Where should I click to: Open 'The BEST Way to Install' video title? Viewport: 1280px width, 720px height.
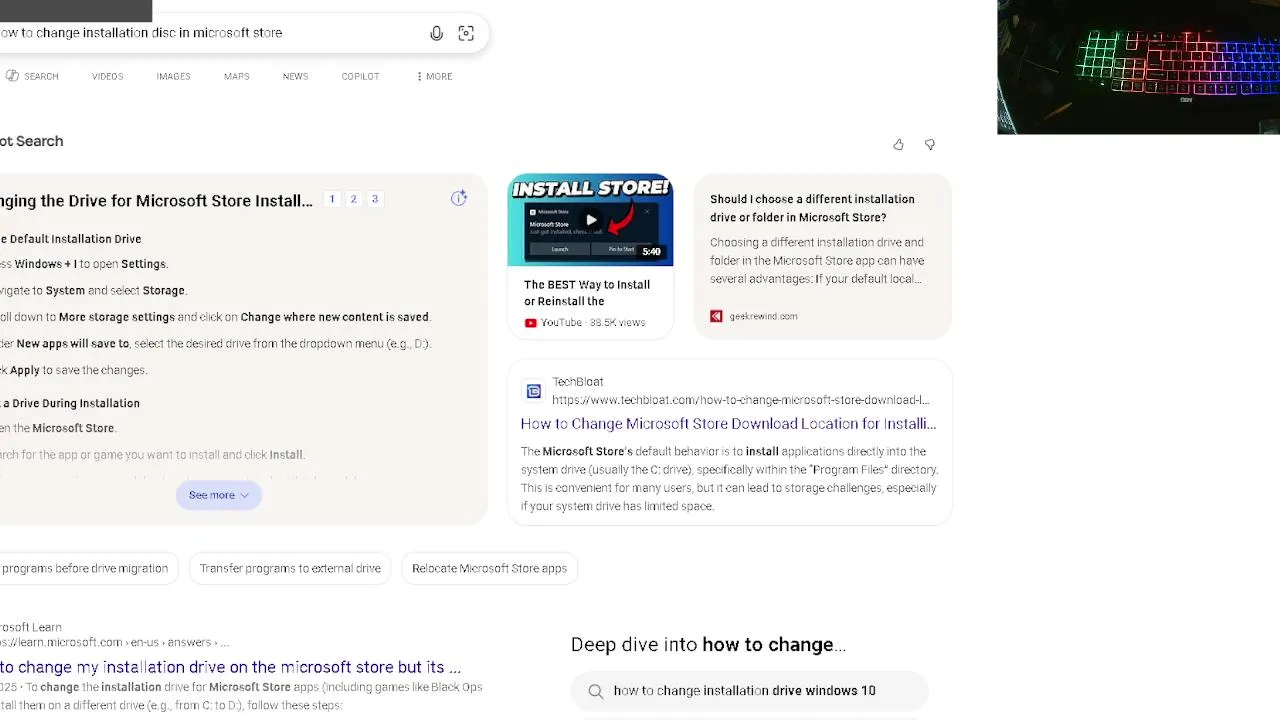[587, 293]
